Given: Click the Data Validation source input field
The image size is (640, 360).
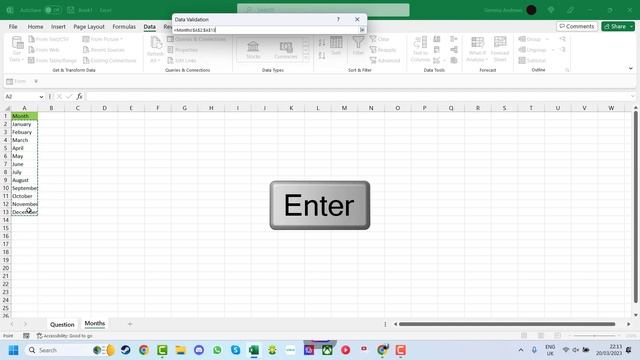Looking at the screenshot, I should tap(265, 30).
